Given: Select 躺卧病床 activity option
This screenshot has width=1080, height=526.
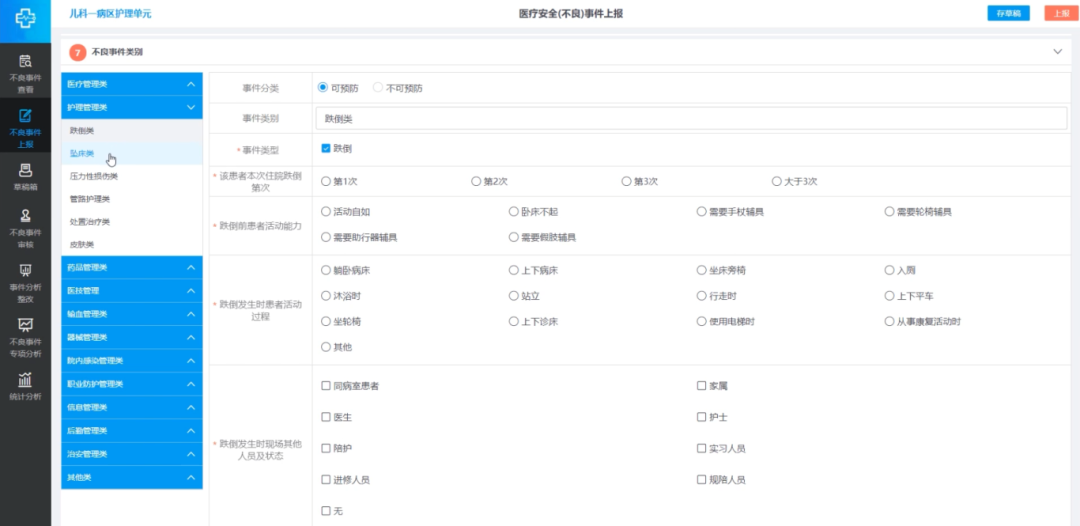Looking at the screenshot, I should pos(326,270).
